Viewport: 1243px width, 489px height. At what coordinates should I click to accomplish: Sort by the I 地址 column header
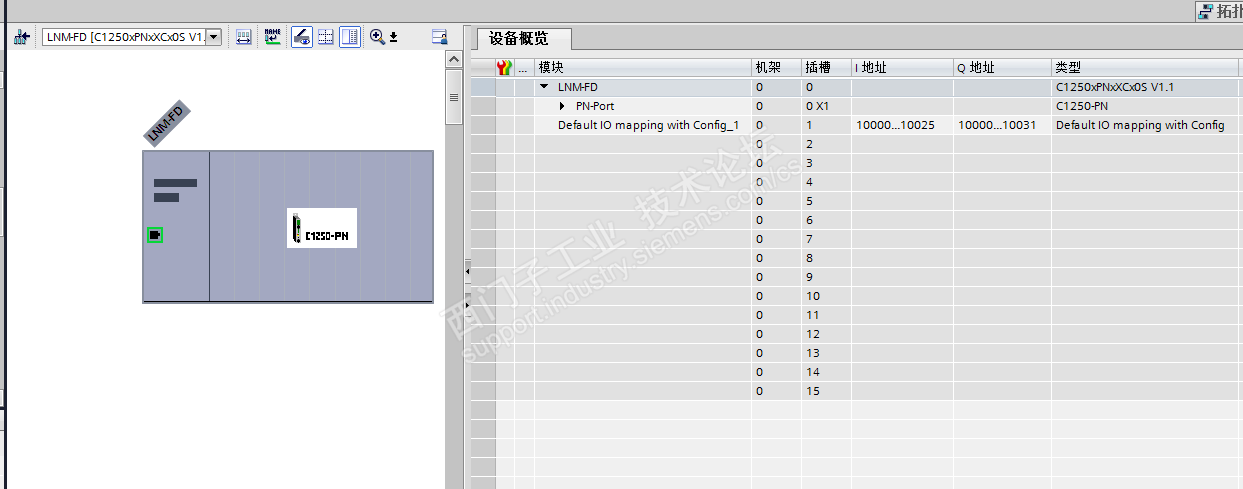(x=902, y=67)
